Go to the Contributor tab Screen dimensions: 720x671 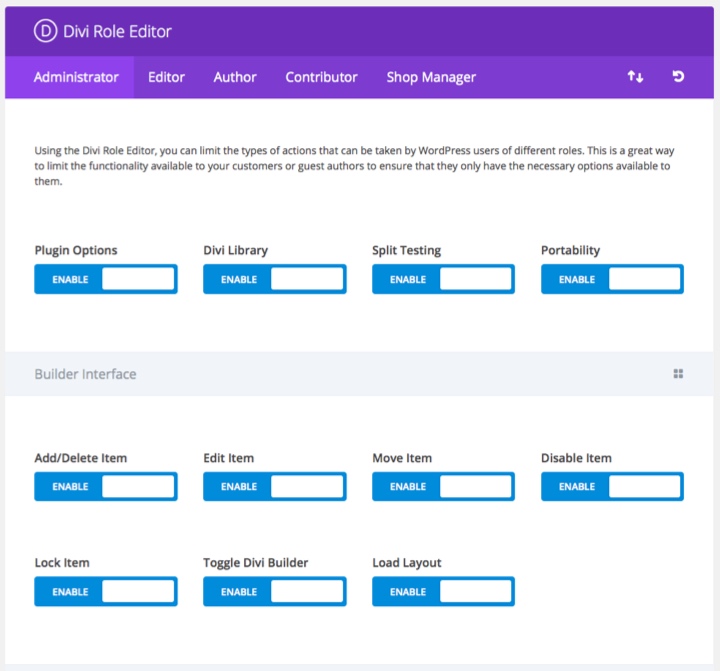pos(321,77)
